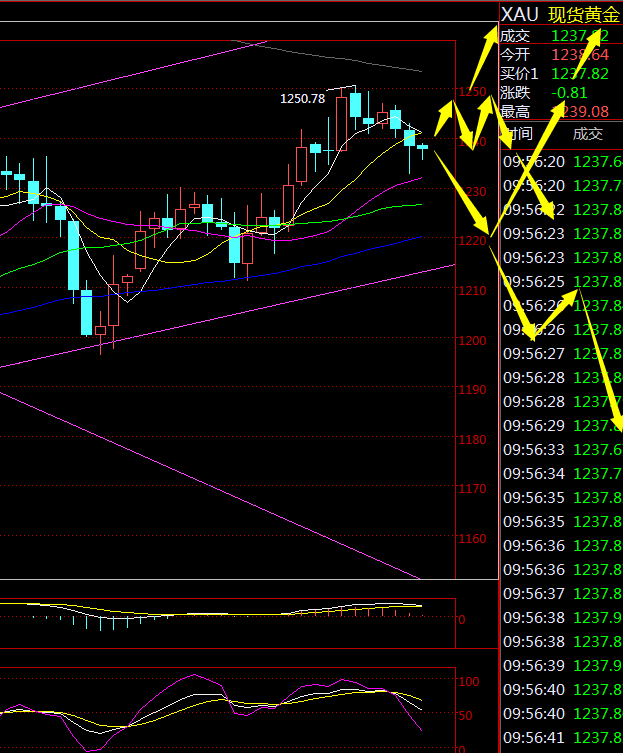Click the 09:56:37 tick row

pos(533,594)
